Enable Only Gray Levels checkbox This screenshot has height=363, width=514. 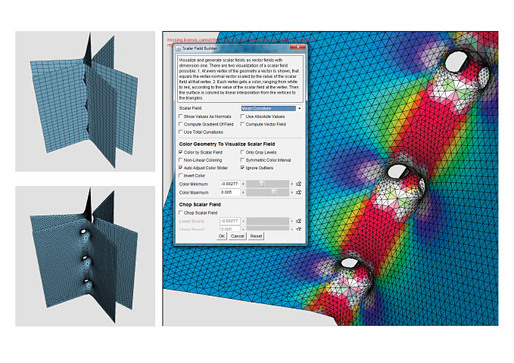click(x=243, y=152)
